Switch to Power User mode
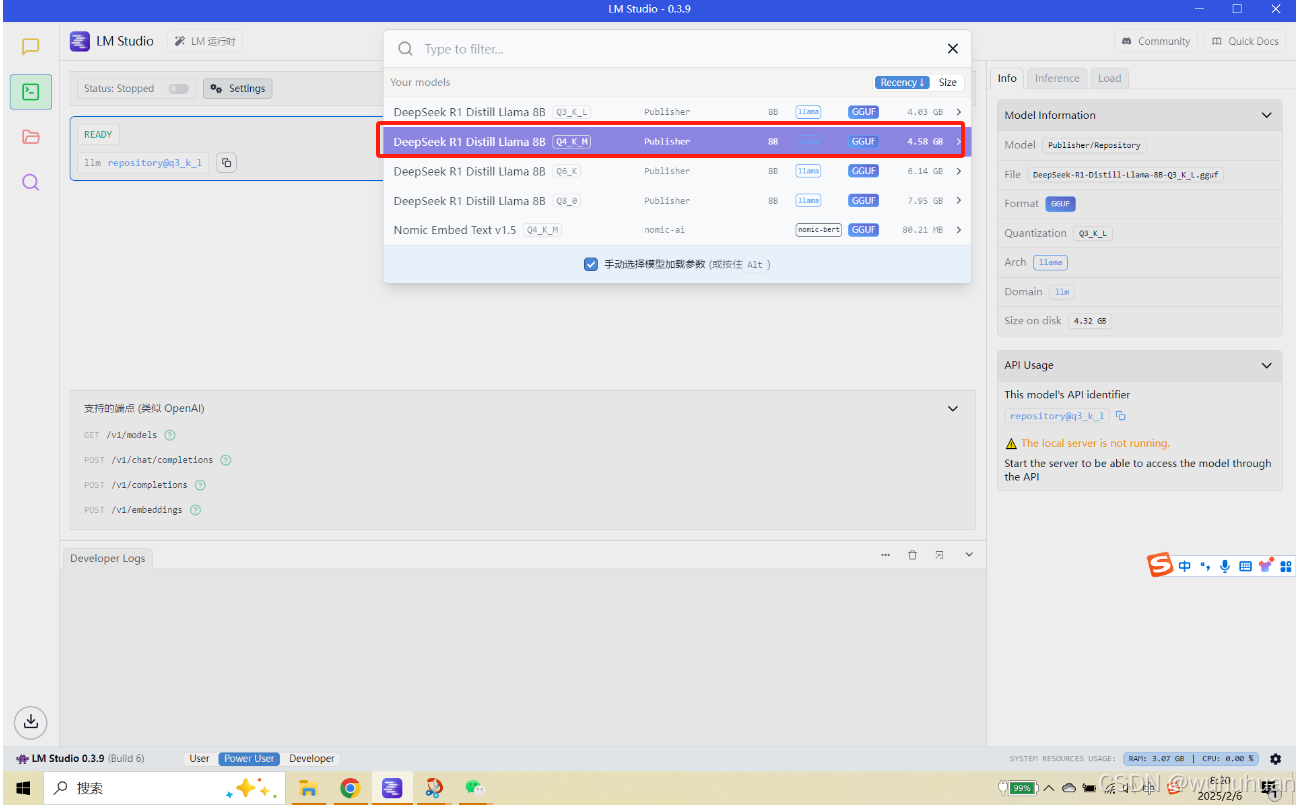This screenshot has height=805, width=1299. tap(250, 758)
